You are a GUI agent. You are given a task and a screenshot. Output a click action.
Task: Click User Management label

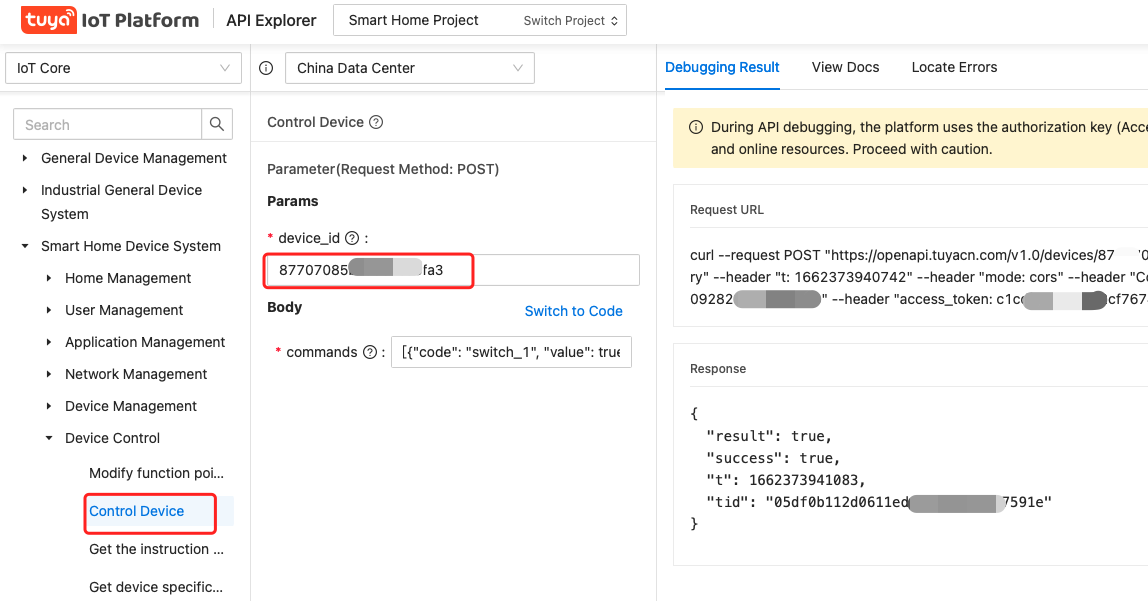(x=124, y=310)
